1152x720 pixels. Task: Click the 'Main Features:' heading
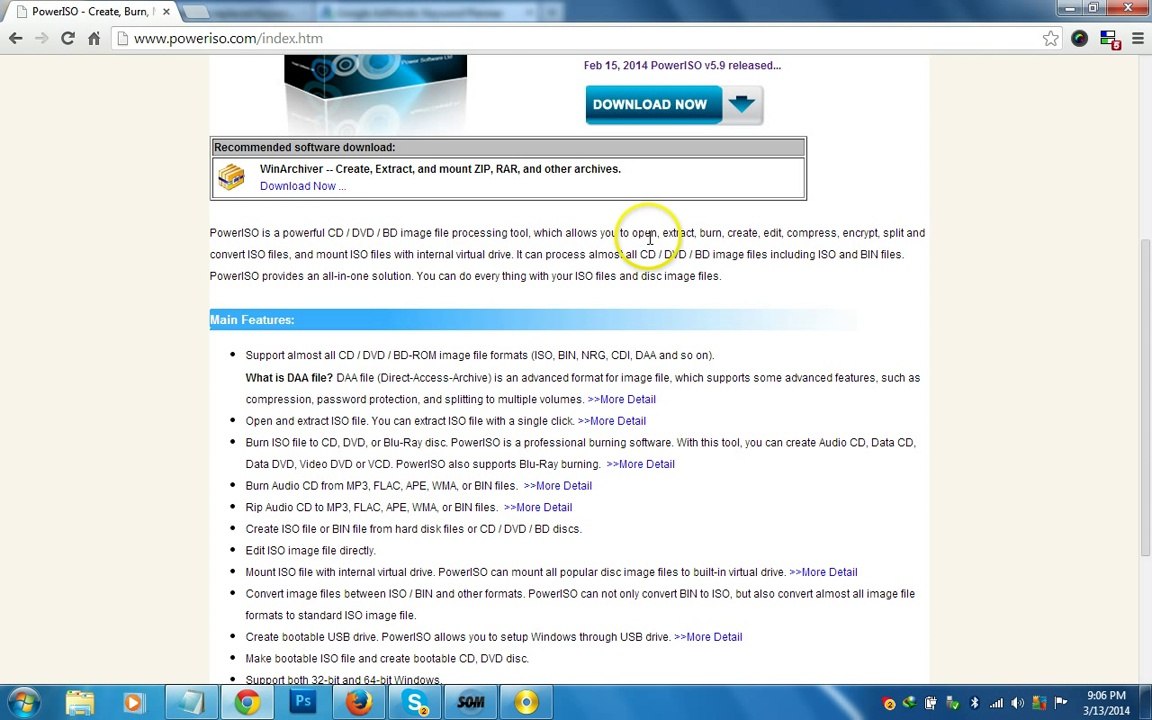click(252, 320)
